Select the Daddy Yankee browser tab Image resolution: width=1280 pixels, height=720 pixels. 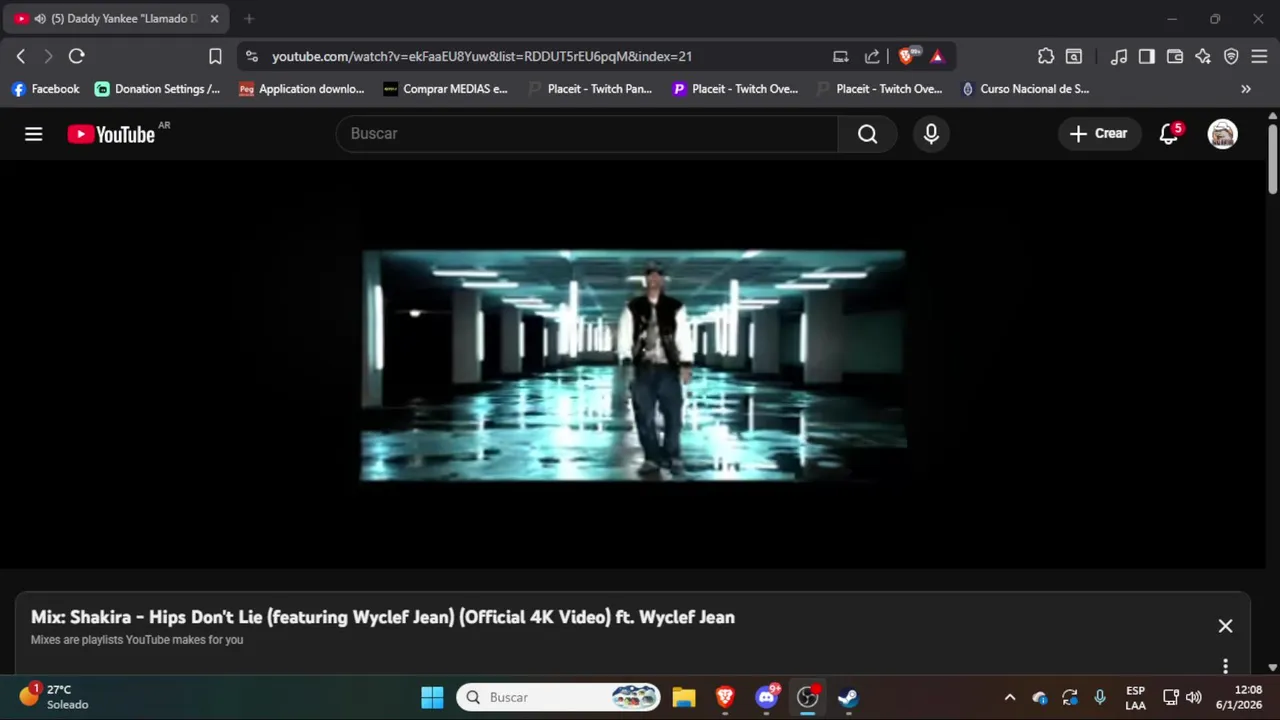click(x=117, y=19)
